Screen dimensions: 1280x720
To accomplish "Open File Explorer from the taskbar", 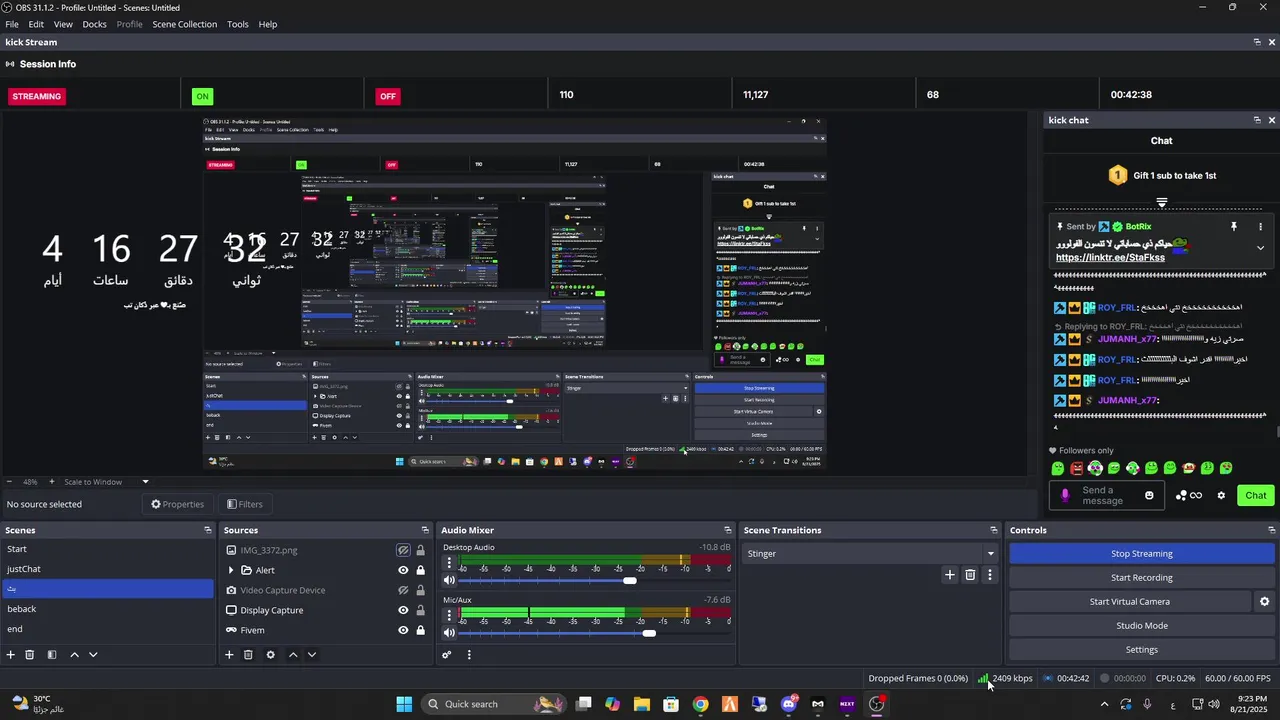I will 641,704.
